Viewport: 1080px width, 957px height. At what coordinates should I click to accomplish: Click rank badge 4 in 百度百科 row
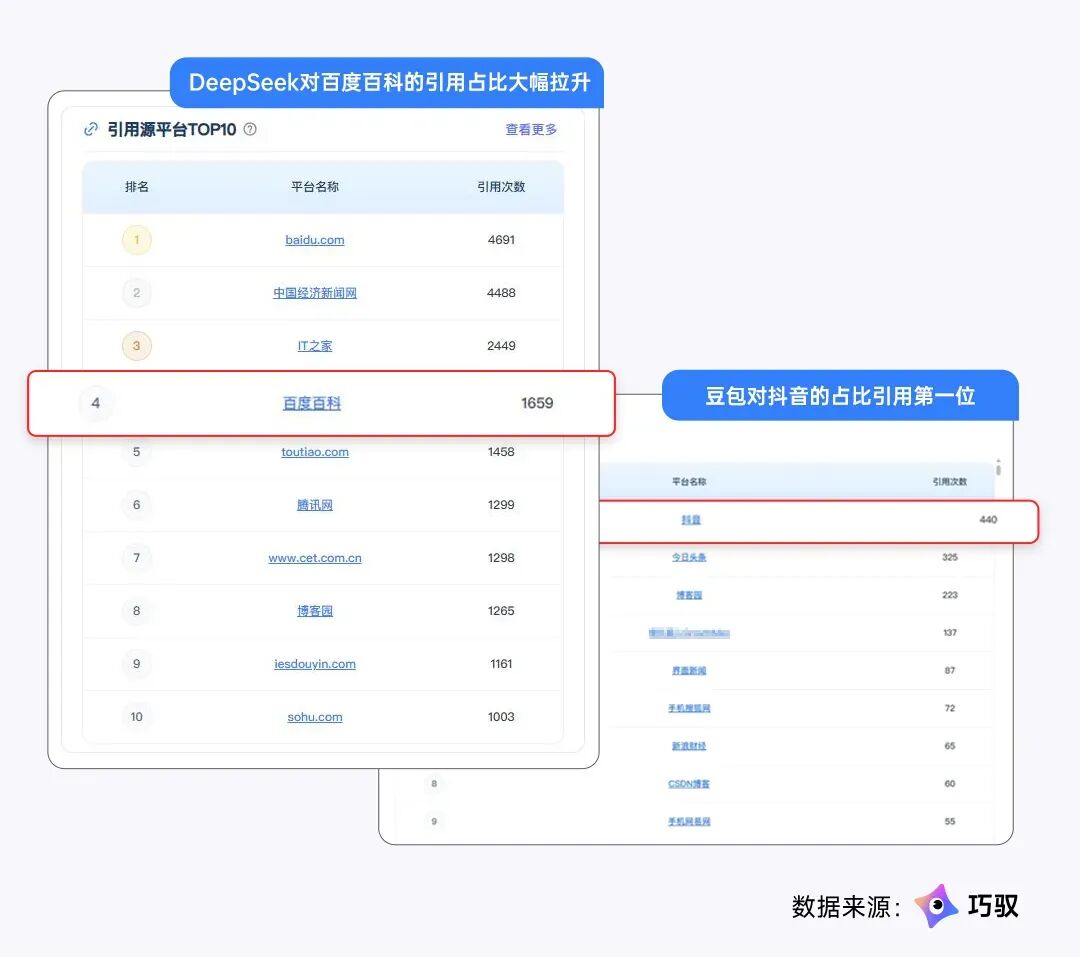point(96,403)
